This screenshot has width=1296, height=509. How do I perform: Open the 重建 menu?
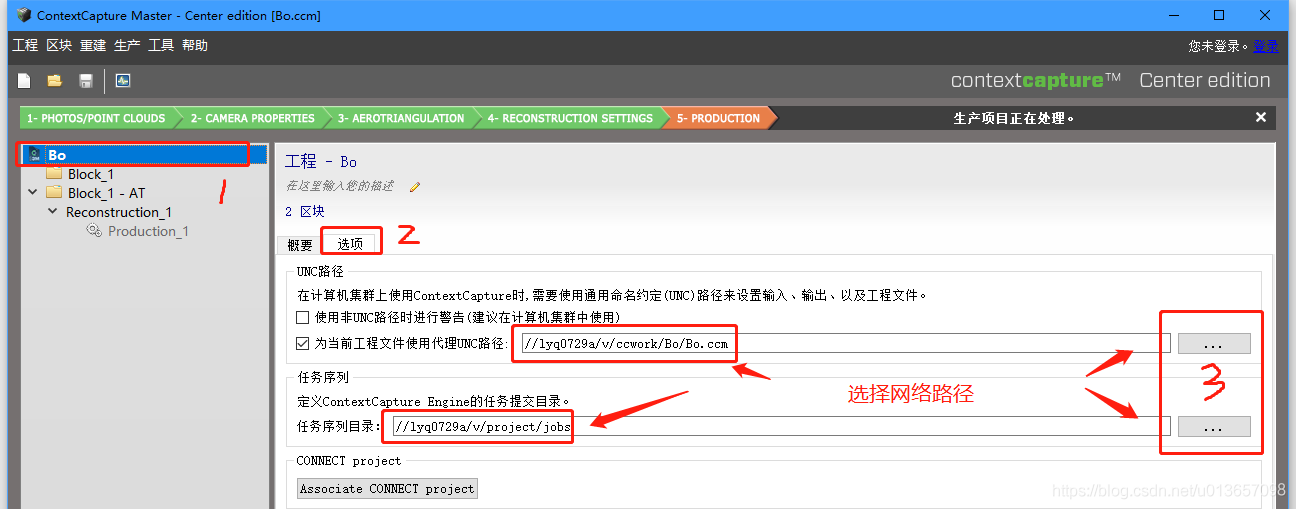point(93,45)
